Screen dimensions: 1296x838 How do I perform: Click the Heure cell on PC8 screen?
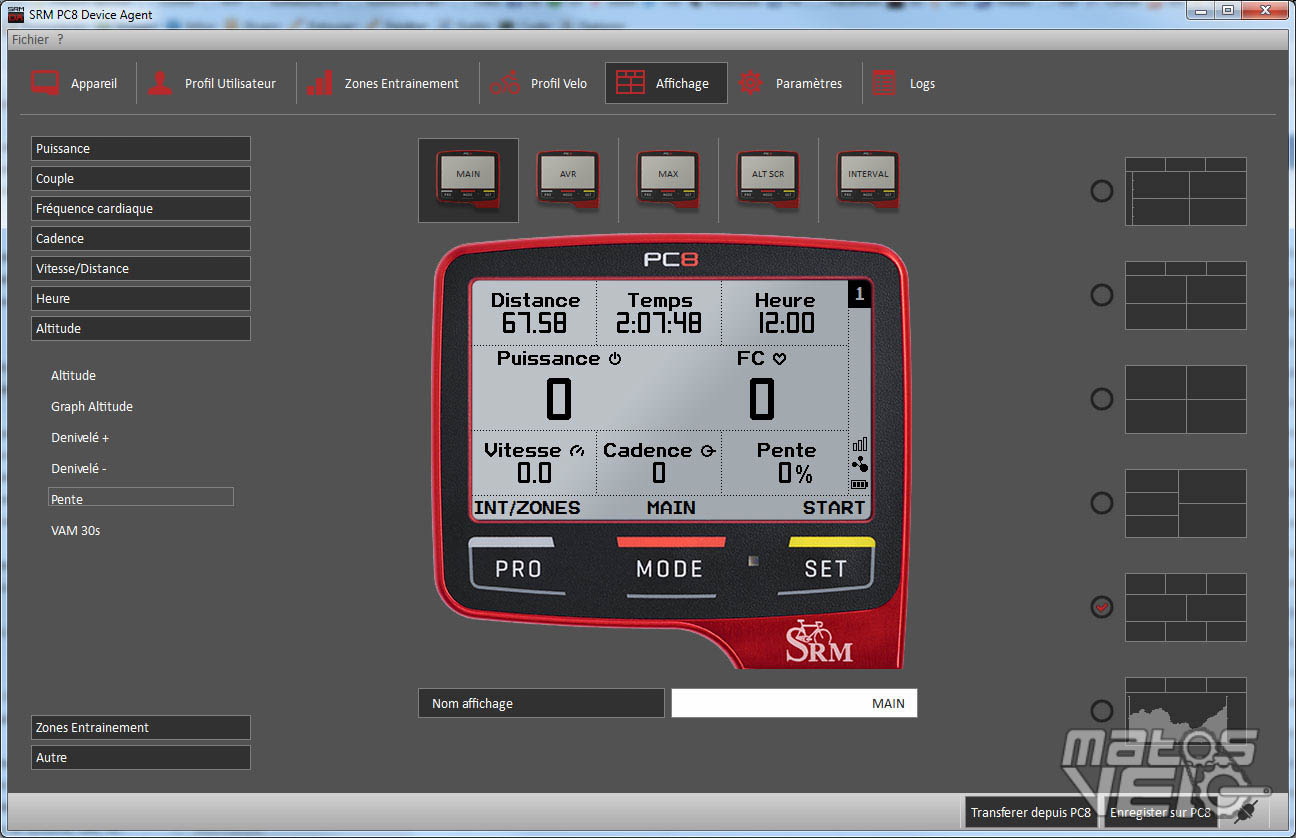coord(784,313)
